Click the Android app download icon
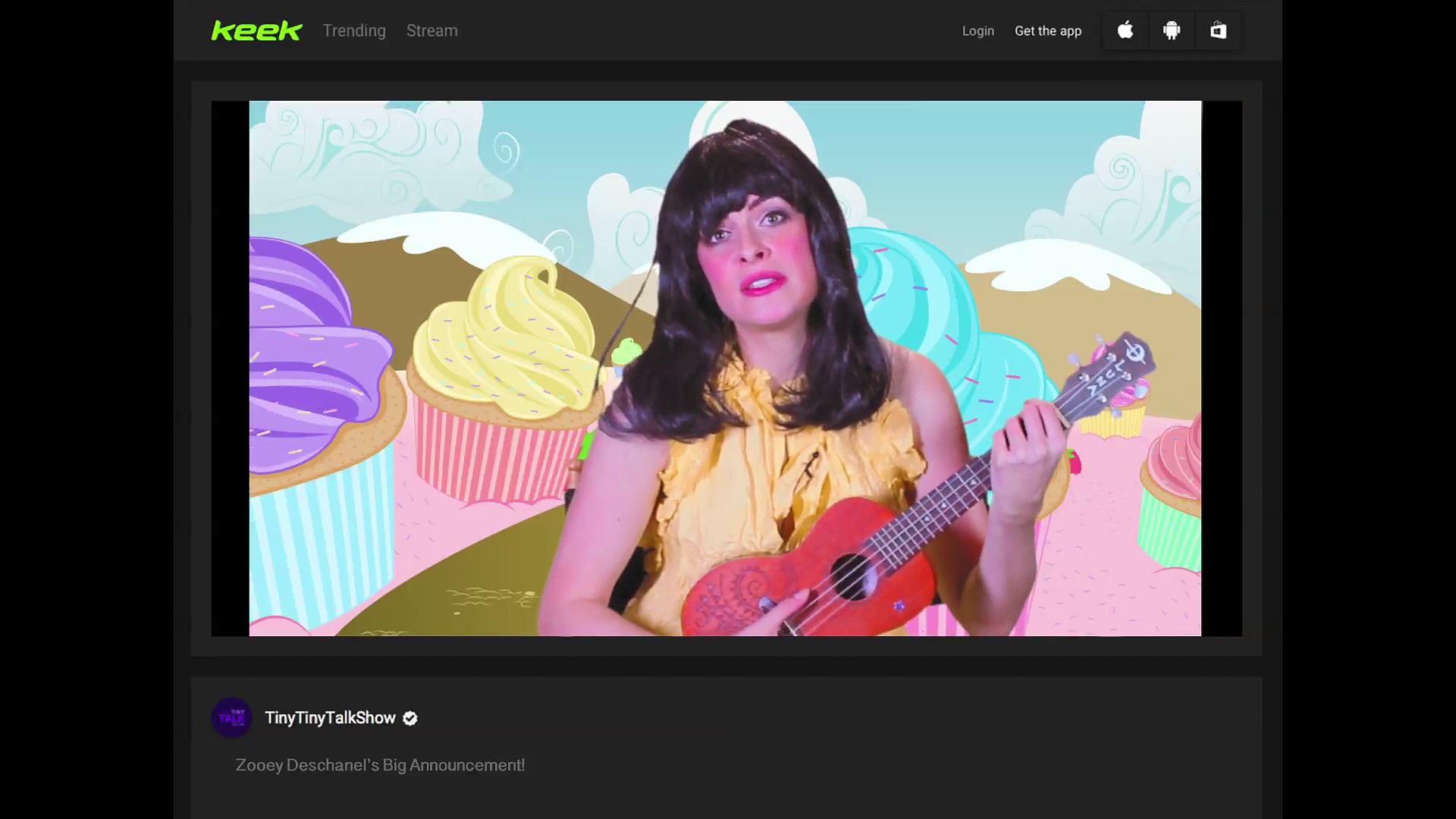Viewport: 1456px width, 819px height. (1172, 30)
